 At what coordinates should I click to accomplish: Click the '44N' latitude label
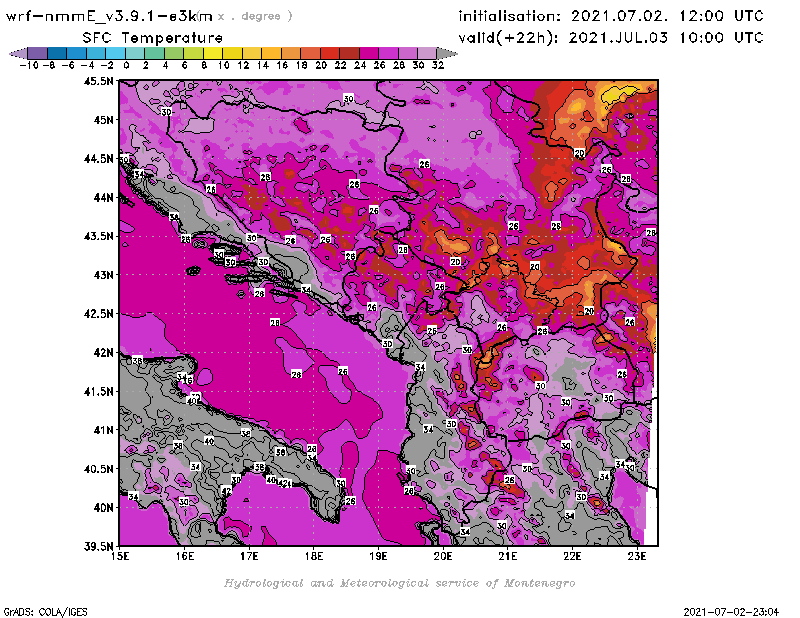(x=103, y=197)
